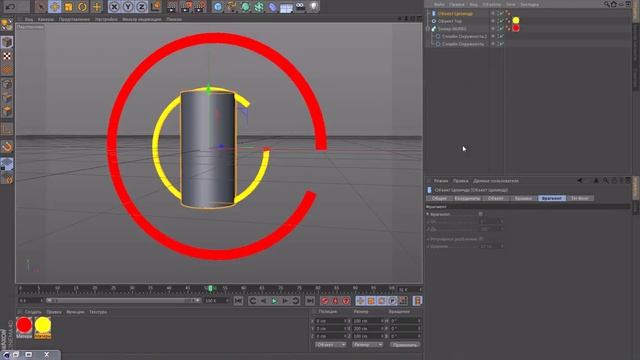Toggle the Z axis lock

click(x=141, y=7)
